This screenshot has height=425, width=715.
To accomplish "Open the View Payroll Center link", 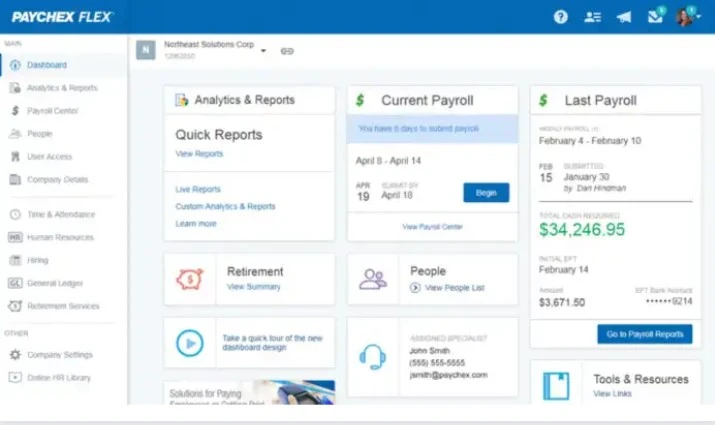I will click(x=432, y=227).
